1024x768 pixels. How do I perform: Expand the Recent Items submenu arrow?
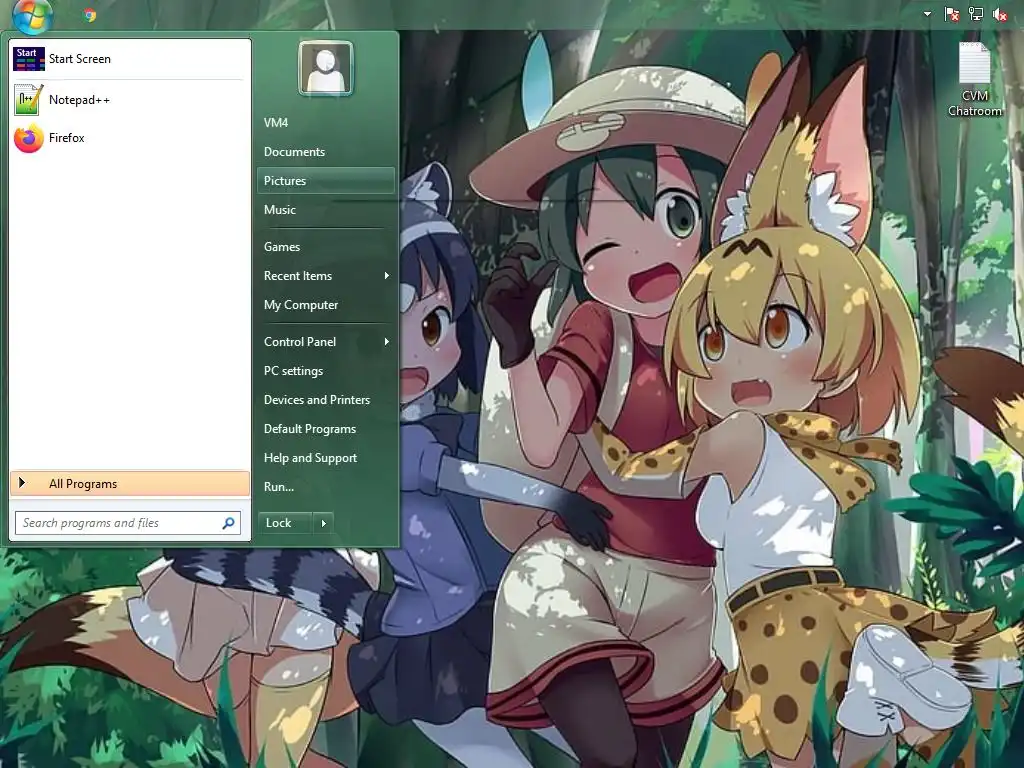(x=387, y=276)
